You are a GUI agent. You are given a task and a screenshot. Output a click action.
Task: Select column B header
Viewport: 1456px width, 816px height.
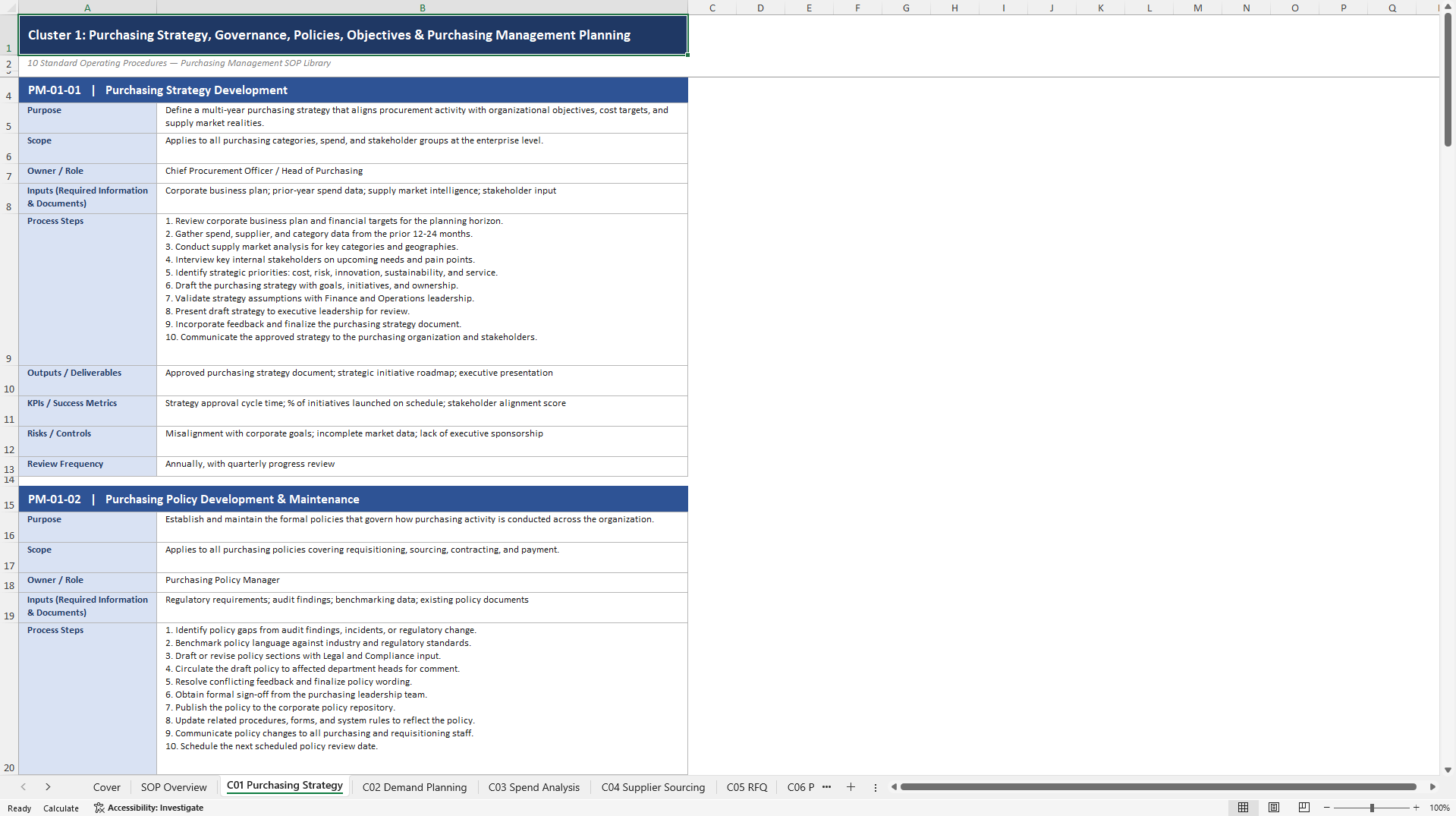click(x=422, y=8)
